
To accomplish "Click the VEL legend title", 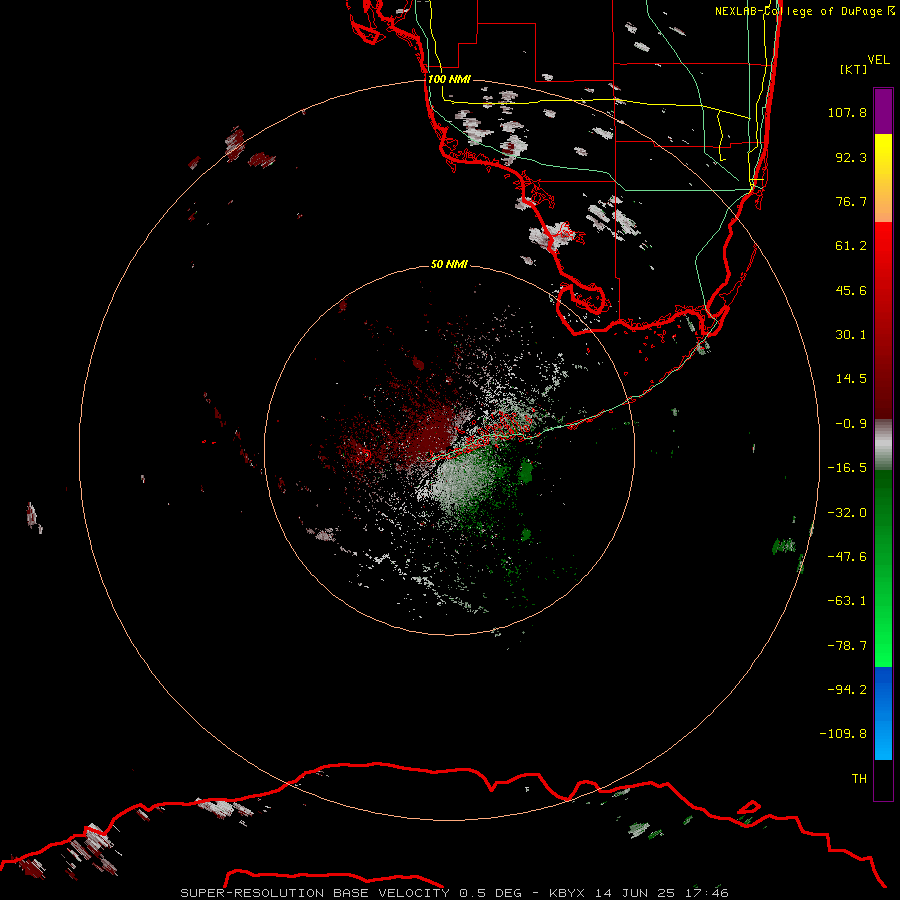I will 878,60.
